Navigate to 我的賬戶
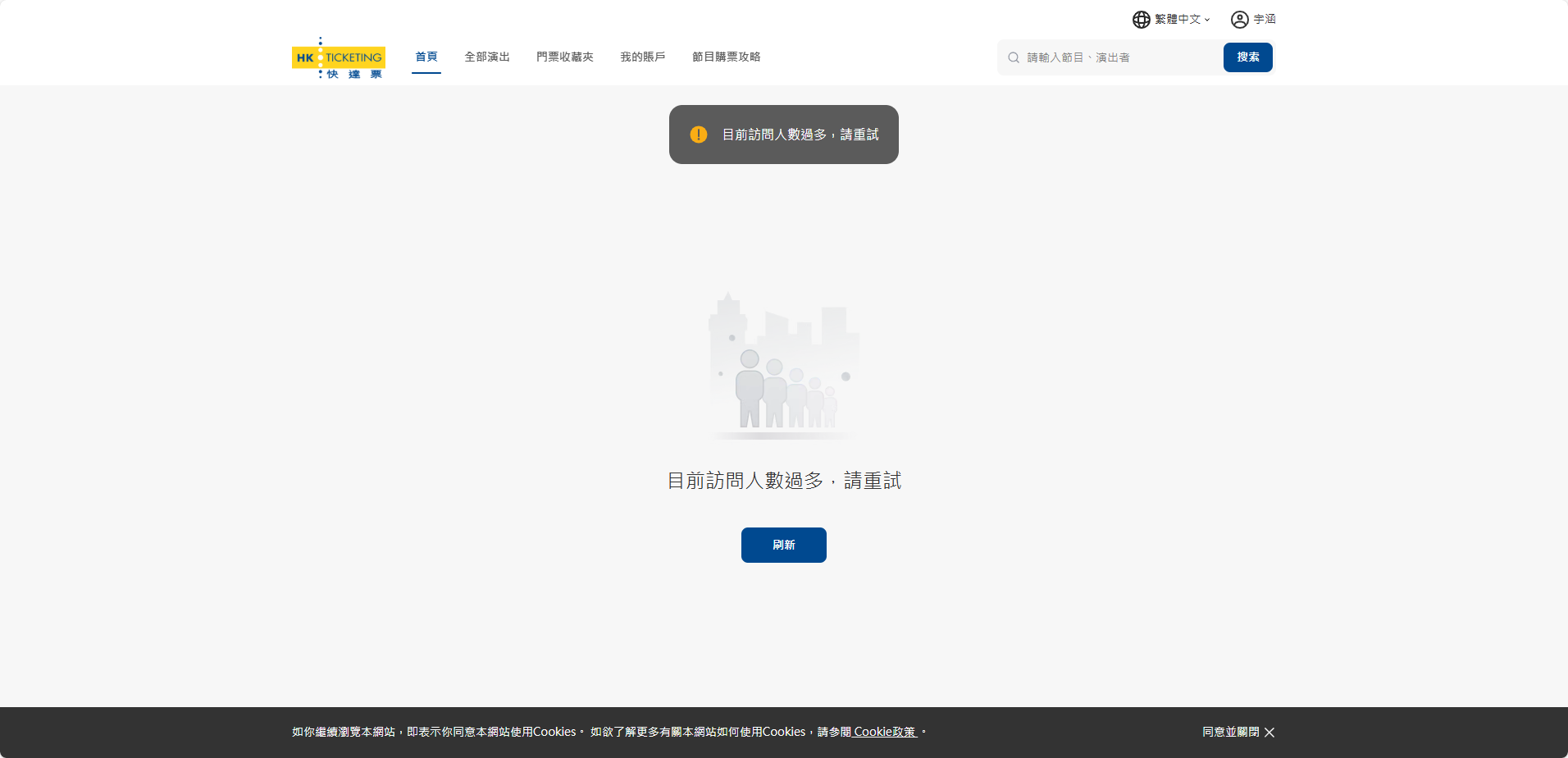Viewport: 1568px width, 758px height. (642, 57)
